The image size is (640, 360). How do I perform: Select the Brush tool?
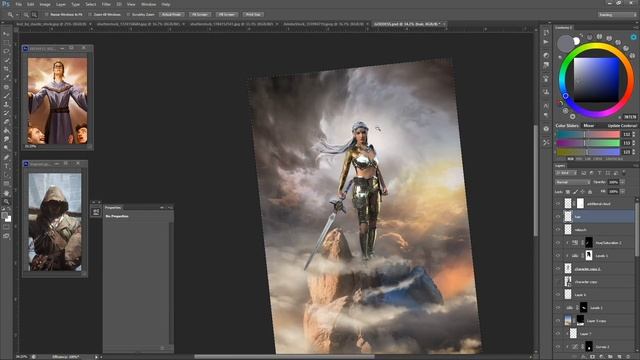6,96
